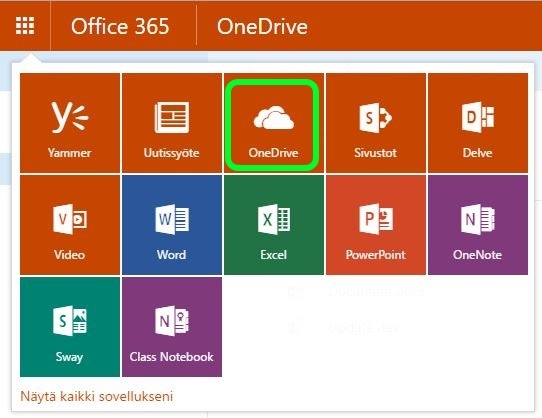
Task: Open Näytä kaikki sovellukseni link
Action: point(96,396)
